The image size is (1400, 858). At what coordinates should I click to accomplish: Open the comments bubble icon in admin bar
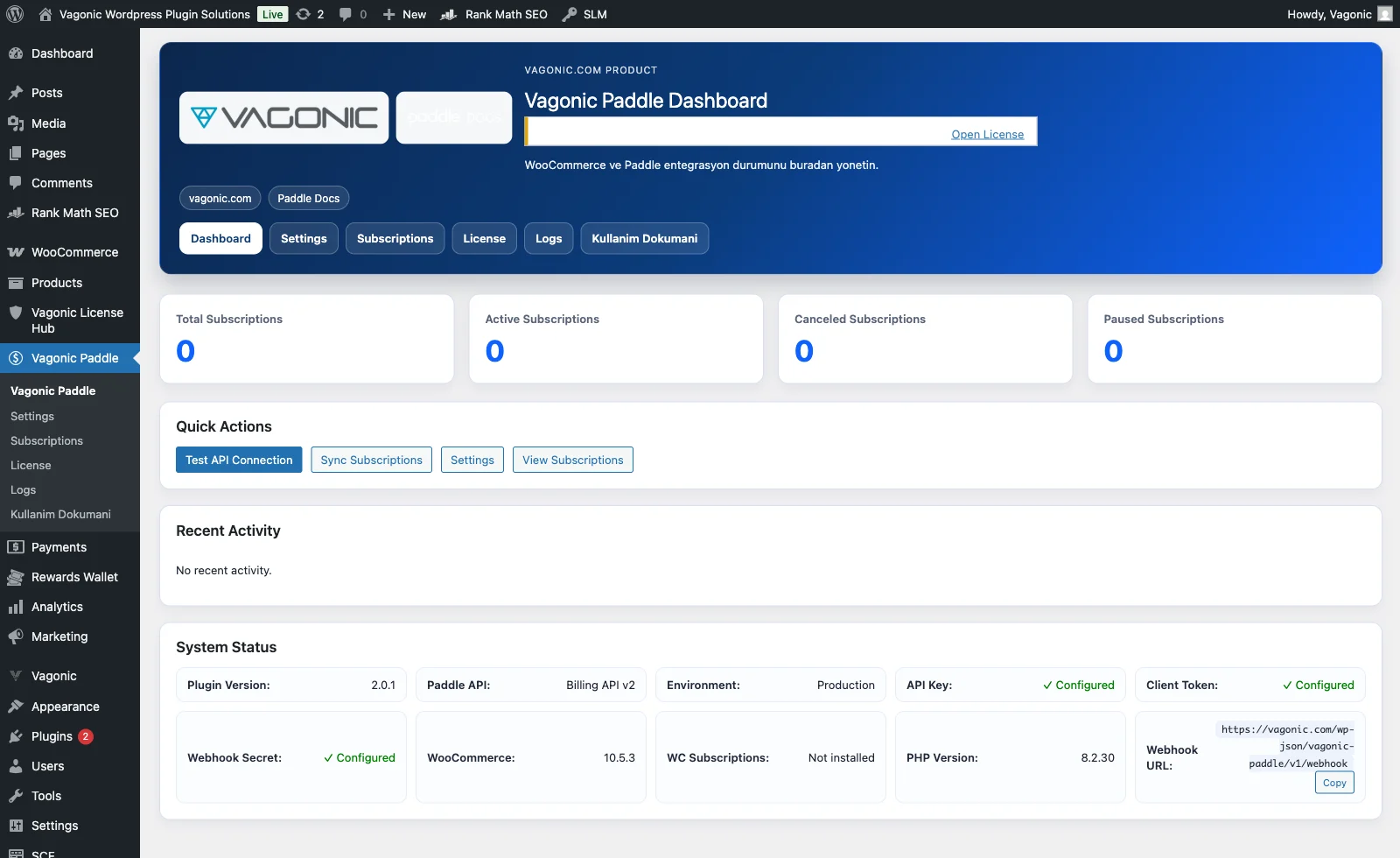346,14
